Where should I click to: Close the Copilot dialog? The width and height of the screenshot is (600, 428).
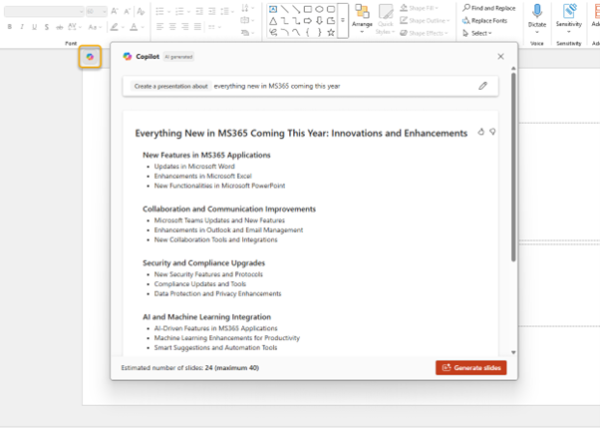pyautogui.click(x=501, y=57)
